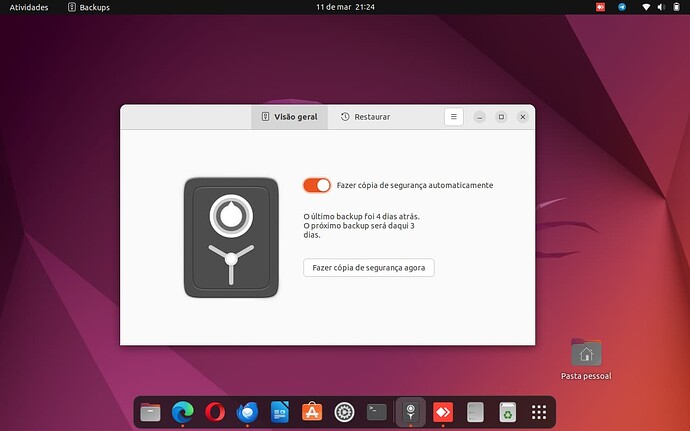Open the gray drive icon in the dock

click(475, 413)
